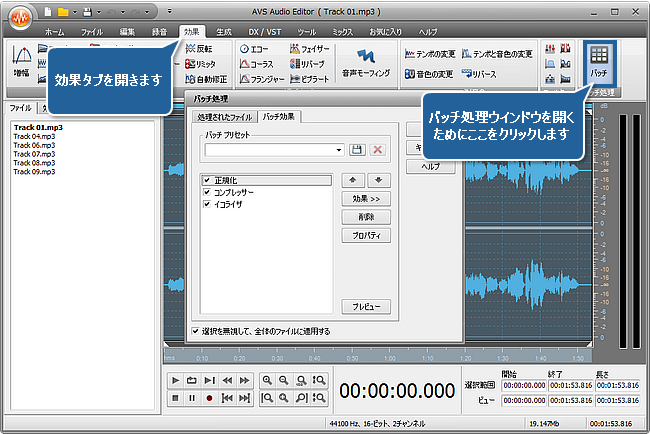Move selected effect down with arrow button
The width and height of the screenshot is (650, 434).
coord(378,181)
